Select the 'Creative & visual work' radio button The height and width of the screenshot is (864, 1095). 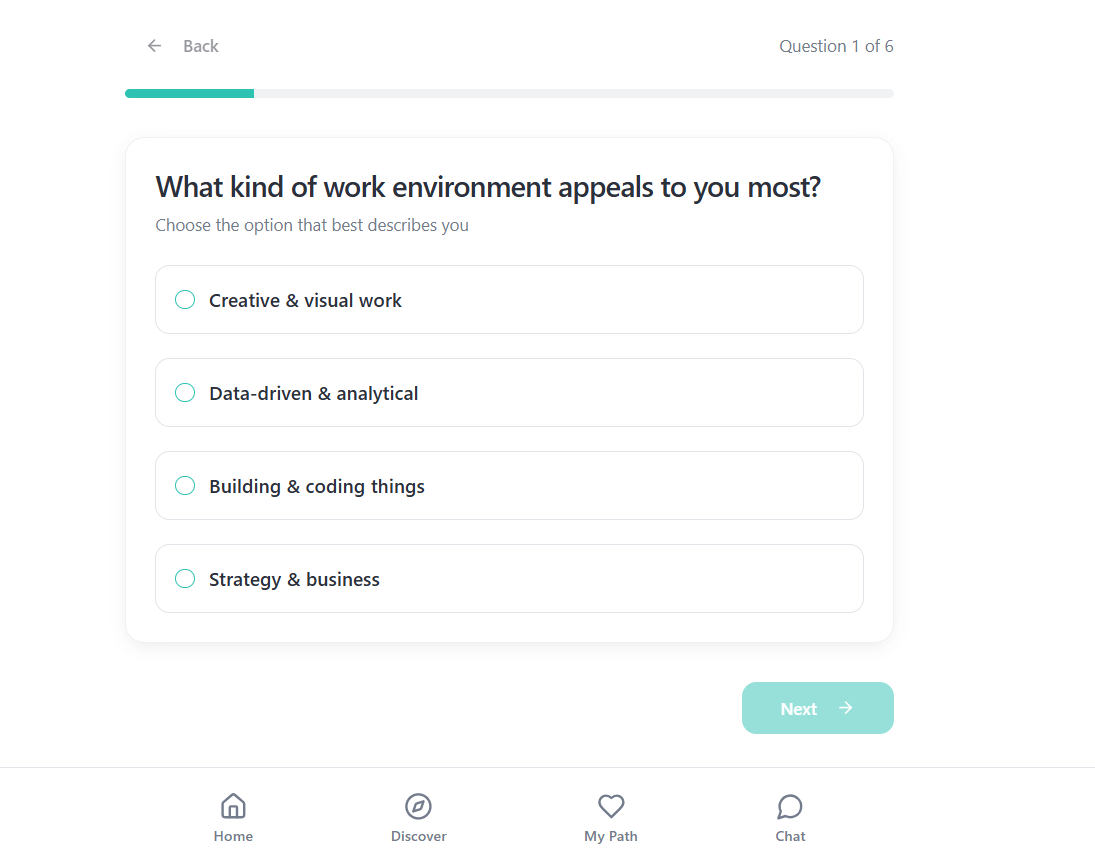(x=185, y=299)
